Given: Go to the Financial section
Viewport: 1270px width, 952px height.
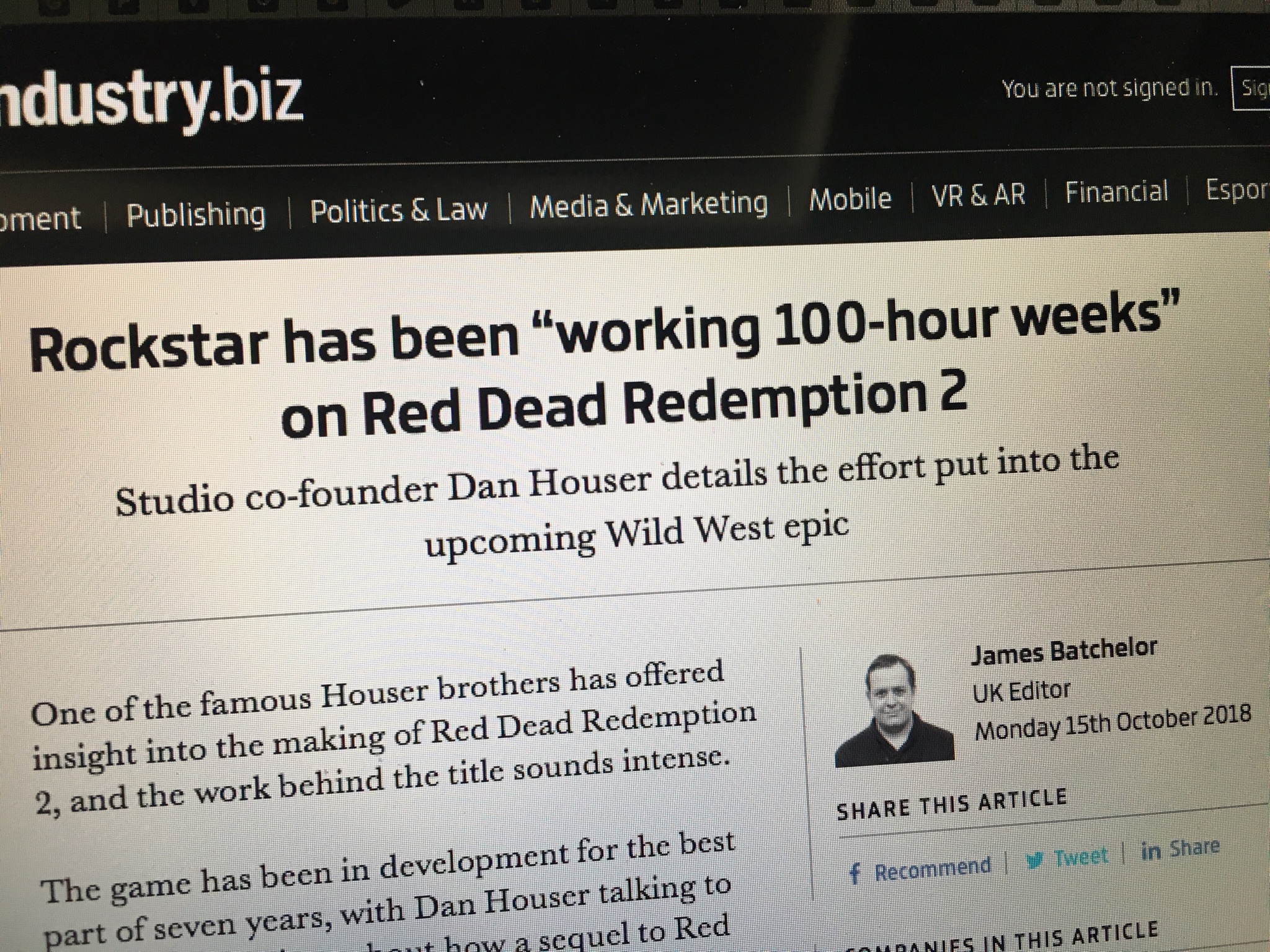Looking at the screenshot, I should point(1116,191).
